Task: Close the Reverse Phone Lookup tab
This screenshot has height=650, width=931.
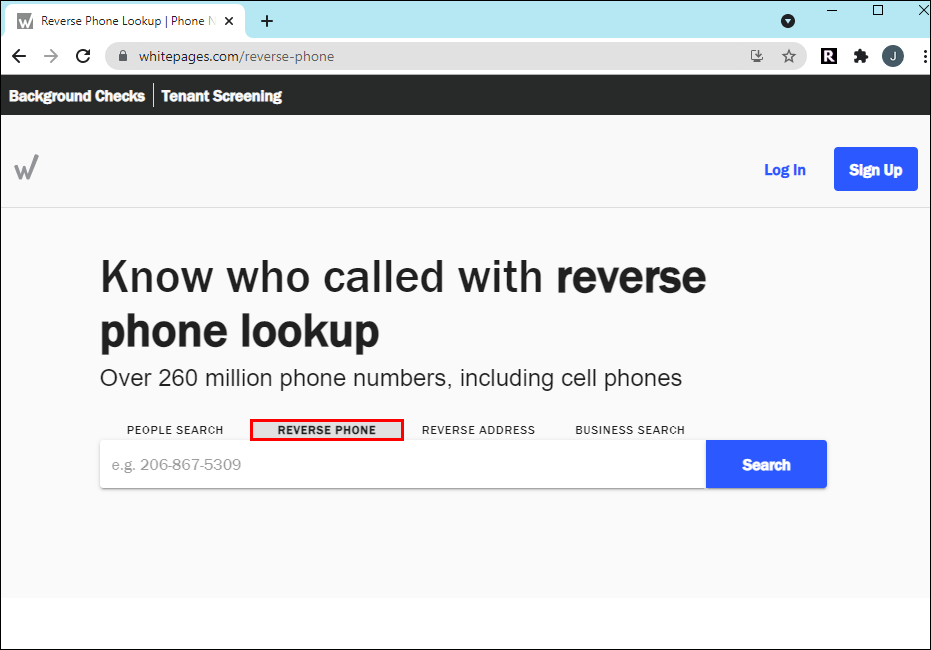Action: tap(229, 21)
